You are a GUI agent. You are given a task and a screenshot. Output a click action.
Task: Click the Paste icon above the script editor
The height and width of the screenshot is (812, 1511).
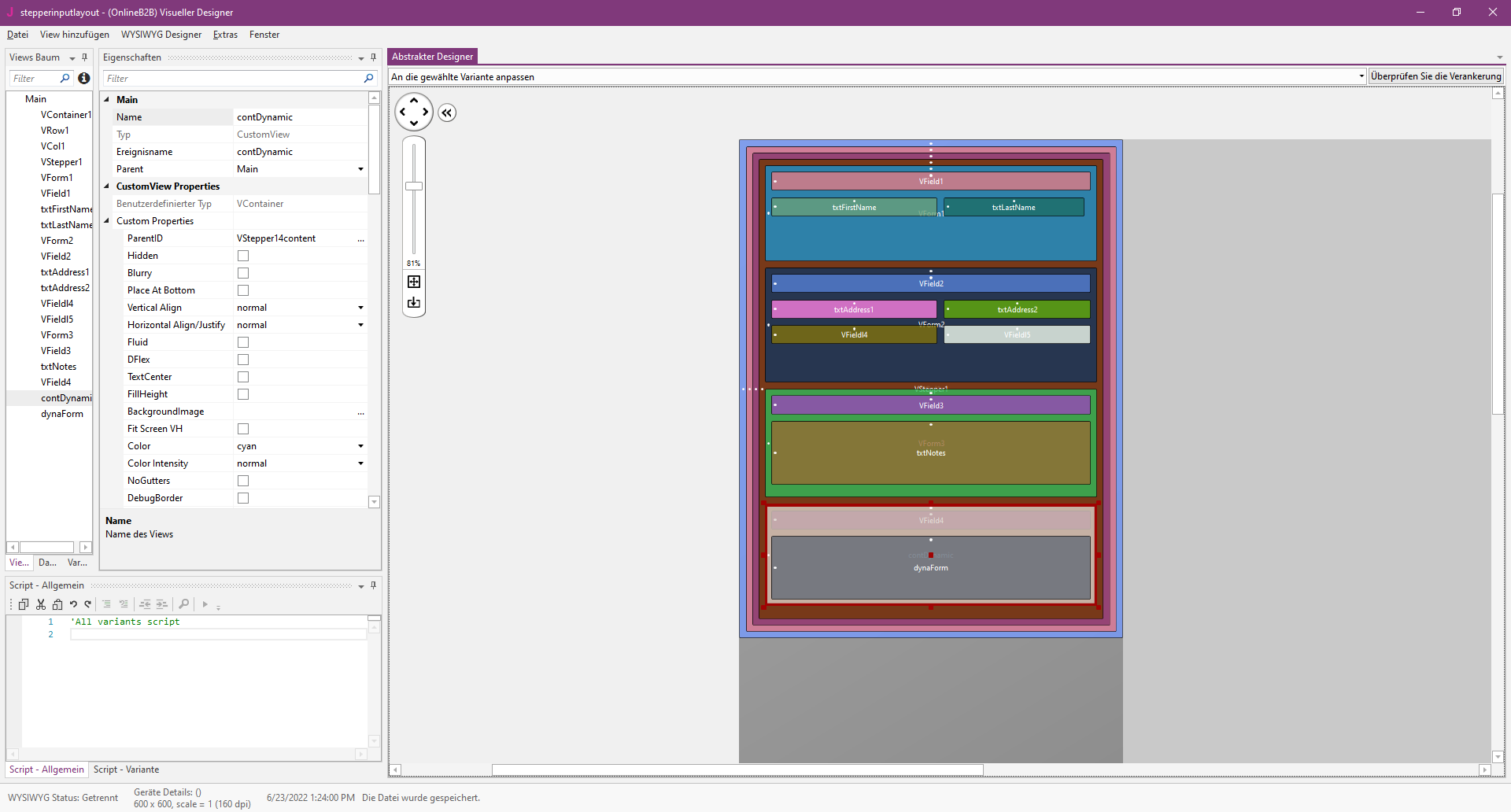(x=57, y=604)
